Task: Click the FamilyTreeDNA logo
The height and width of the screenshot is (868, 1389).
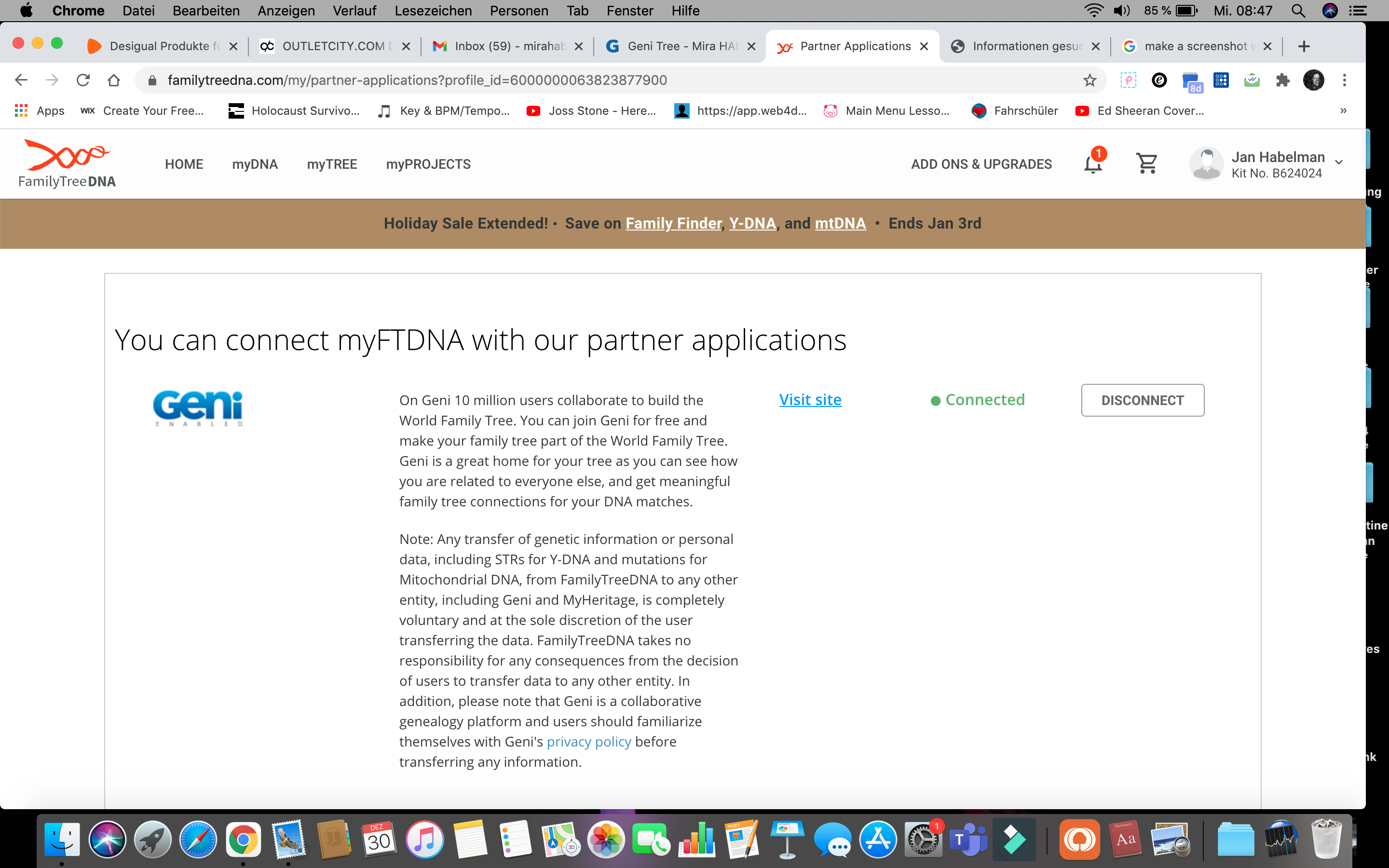Action: pos(67,163)
